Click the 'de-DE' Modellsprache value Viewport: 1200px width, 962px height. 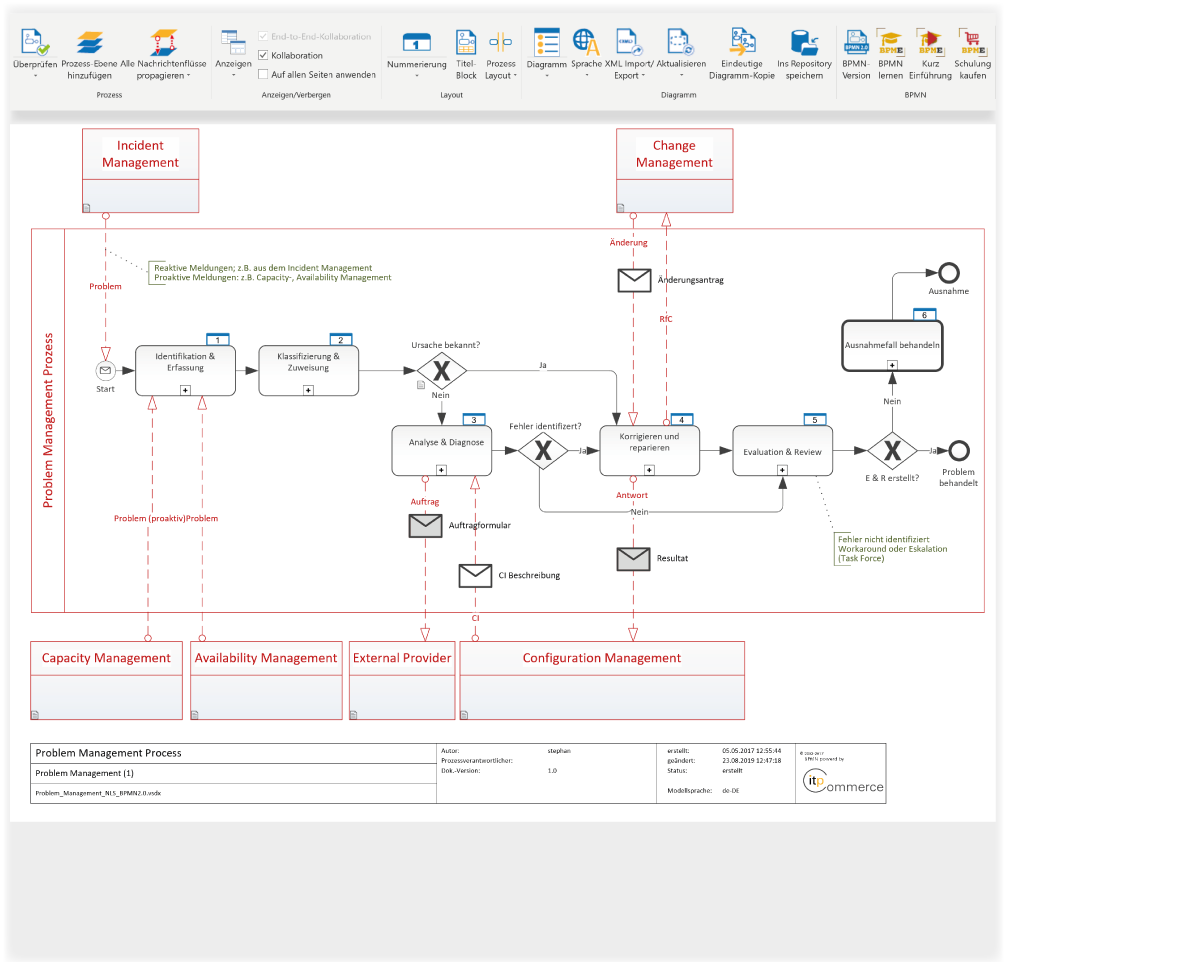point(731,790)
